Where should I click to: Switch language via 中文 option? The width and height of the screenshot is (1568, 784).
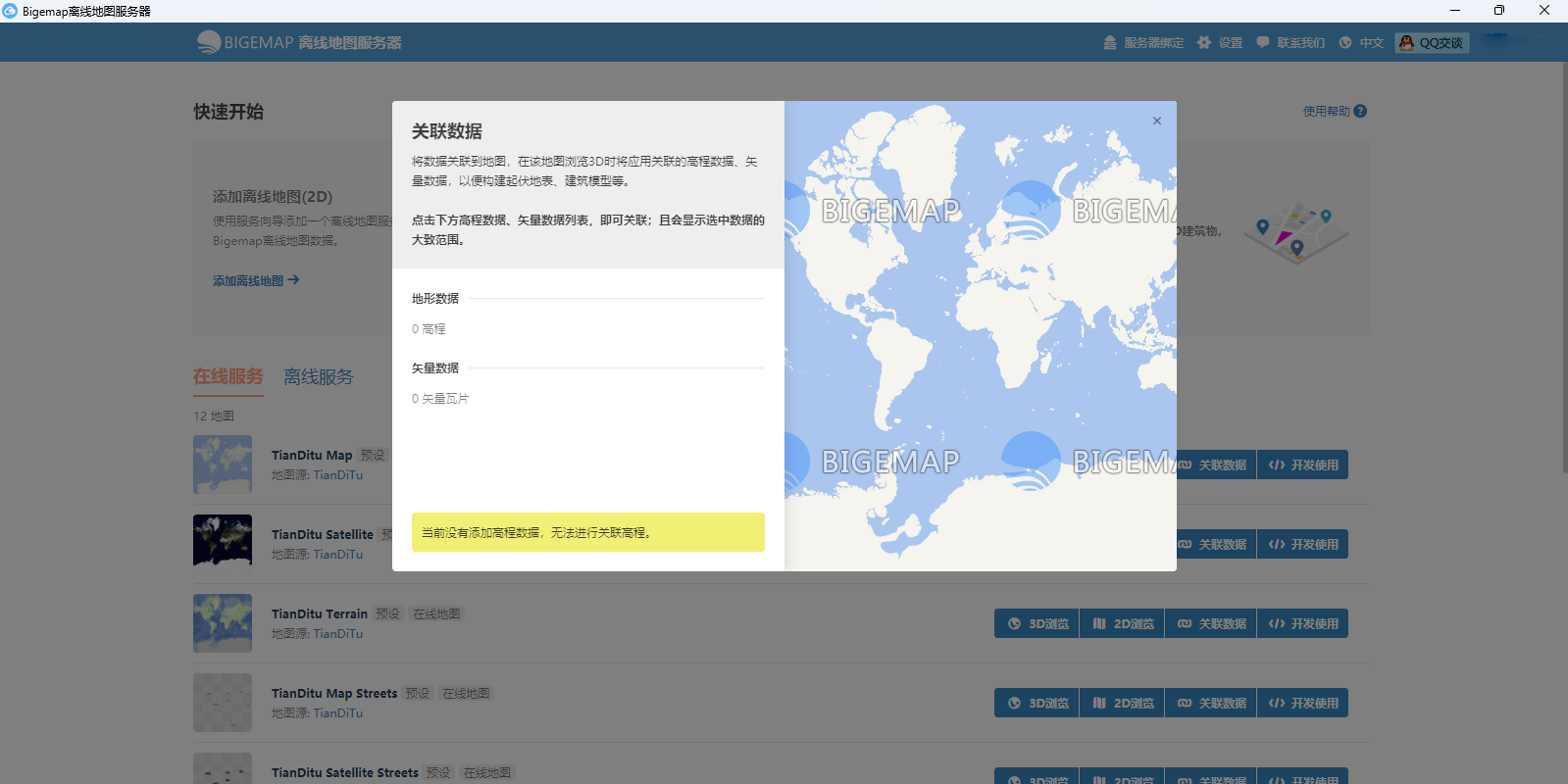pos(1362,43)
